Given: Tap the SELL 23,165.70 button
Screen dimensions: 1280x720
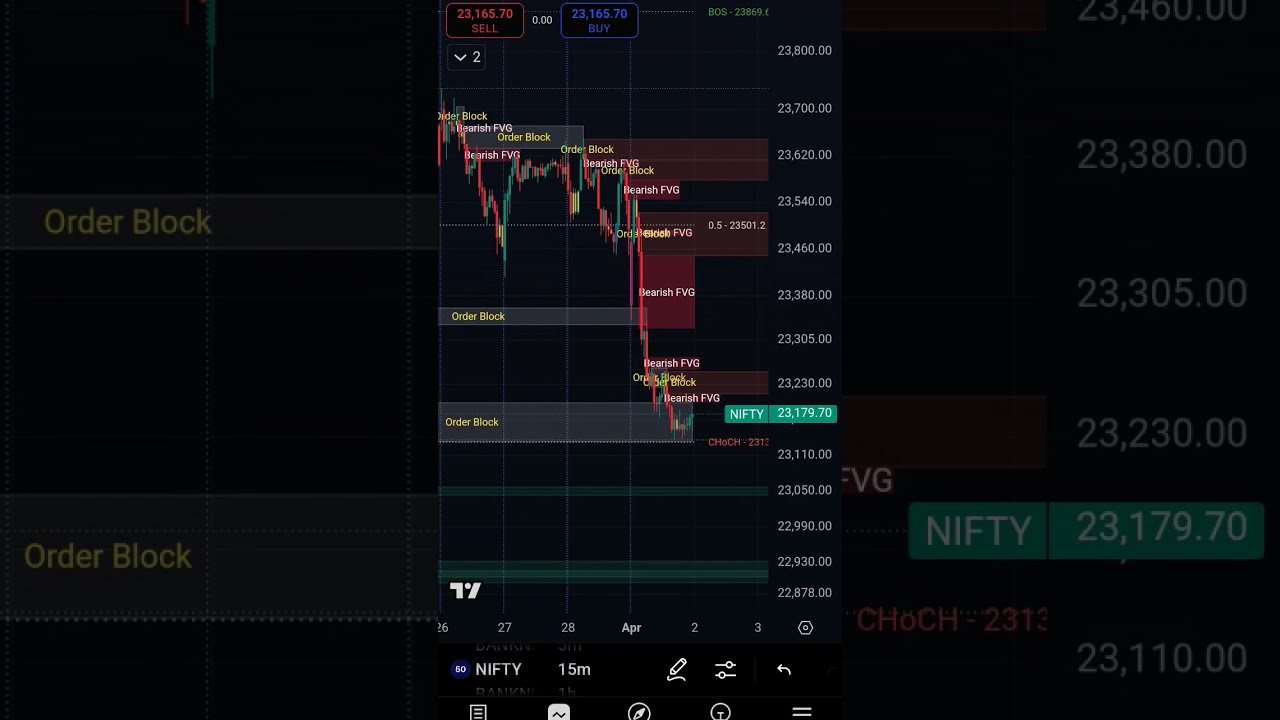Looking at the screenshot, I should coord(485,20).
